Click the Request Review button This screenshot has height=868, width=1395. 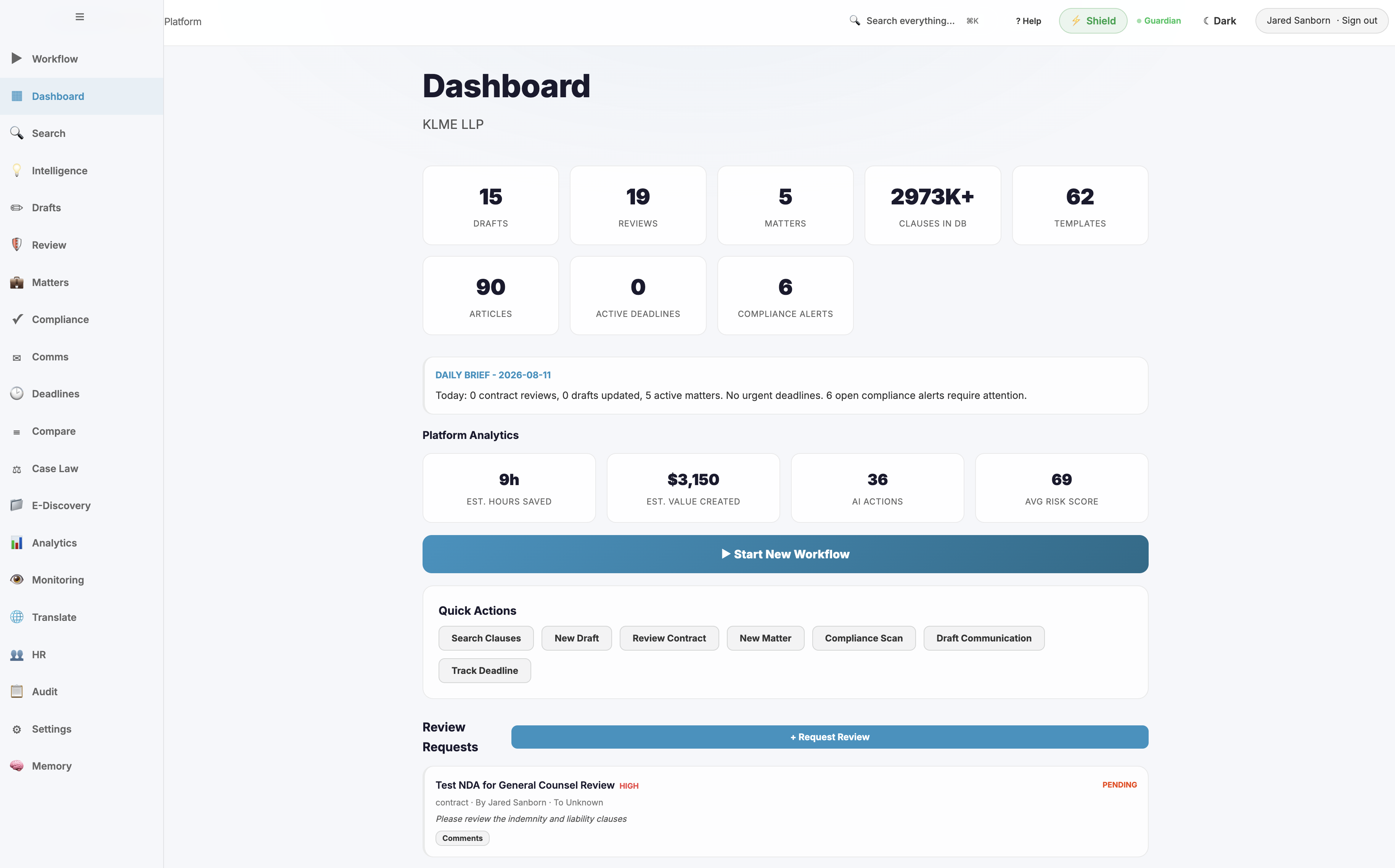pos(829,736)
